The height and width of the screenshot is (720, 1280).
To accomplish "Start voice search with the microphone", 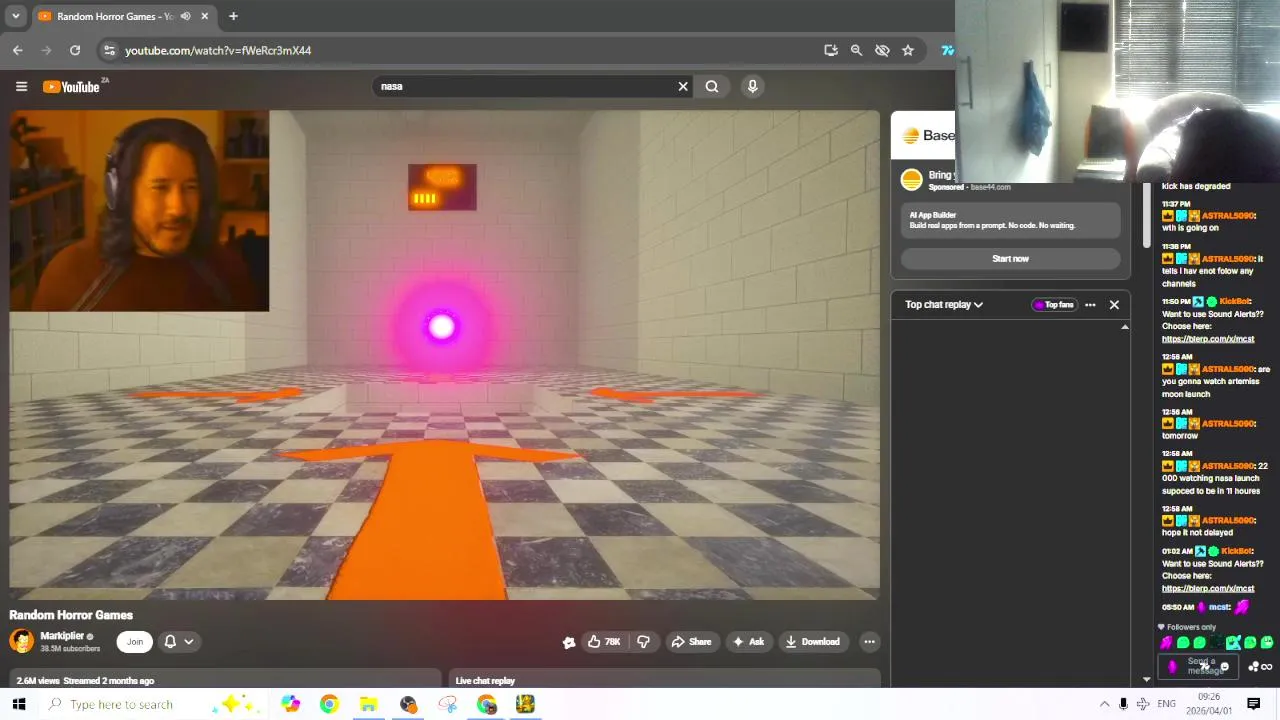I will click(x=753, y=86).
